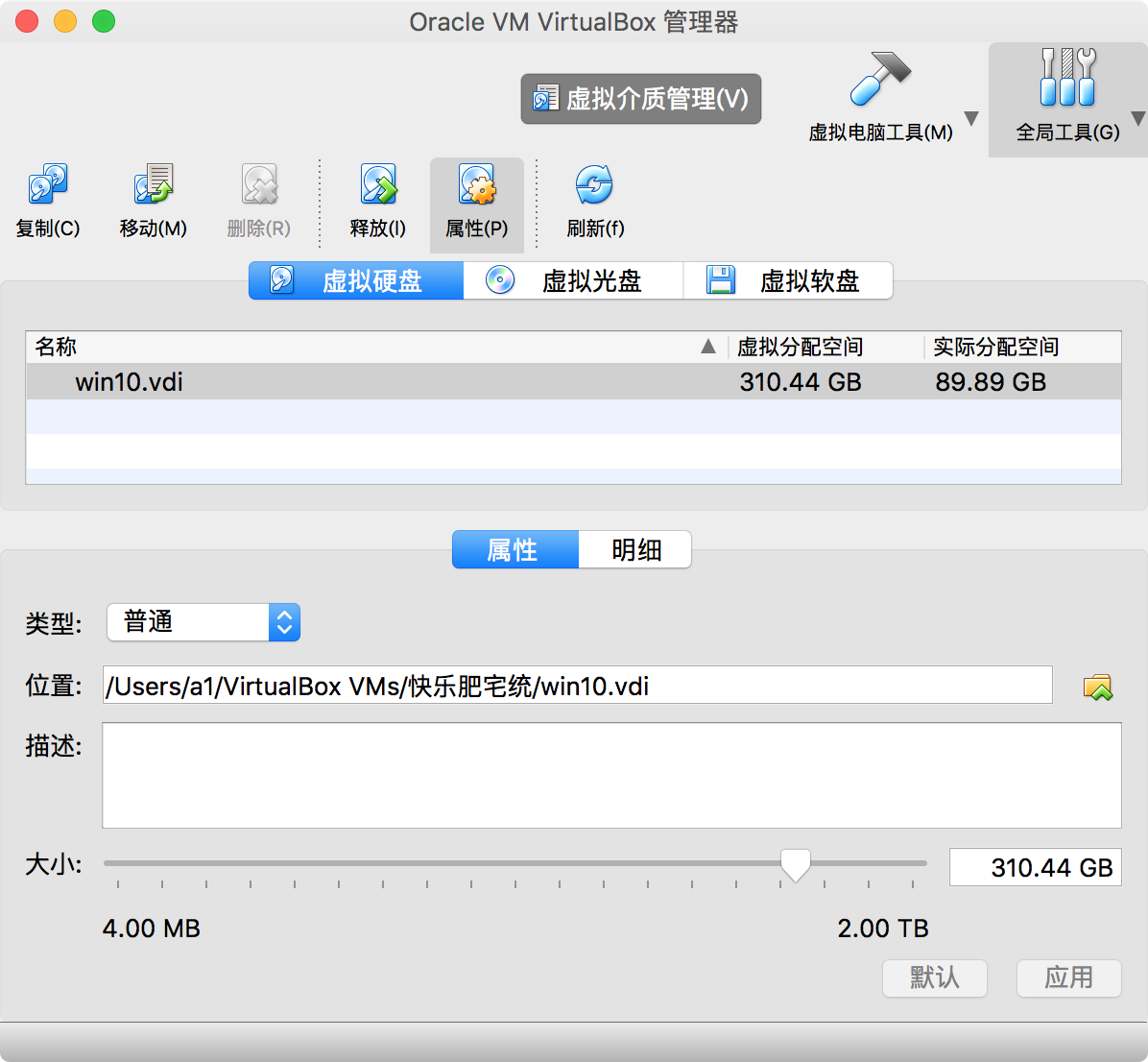This screenshot has height=1062, width=1148.
Task: Switch to the 虚拟光盘 tab
Action: pyautogui.click(x=573, y=280)
